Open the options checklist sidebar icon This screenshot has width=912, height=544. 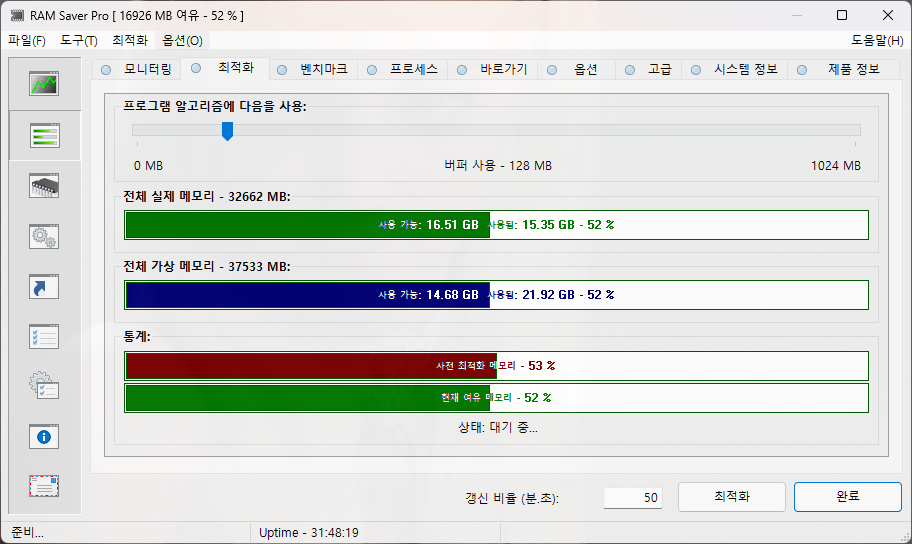pos(44,336)
